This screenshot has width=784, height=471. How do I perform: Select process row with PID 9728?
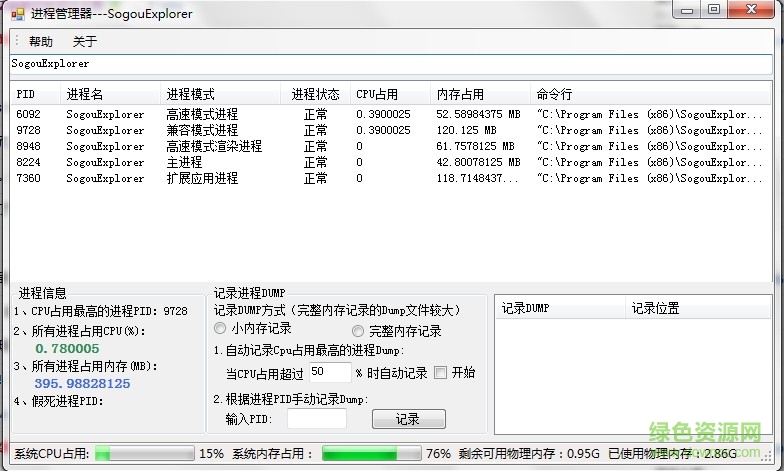point(390,130)
